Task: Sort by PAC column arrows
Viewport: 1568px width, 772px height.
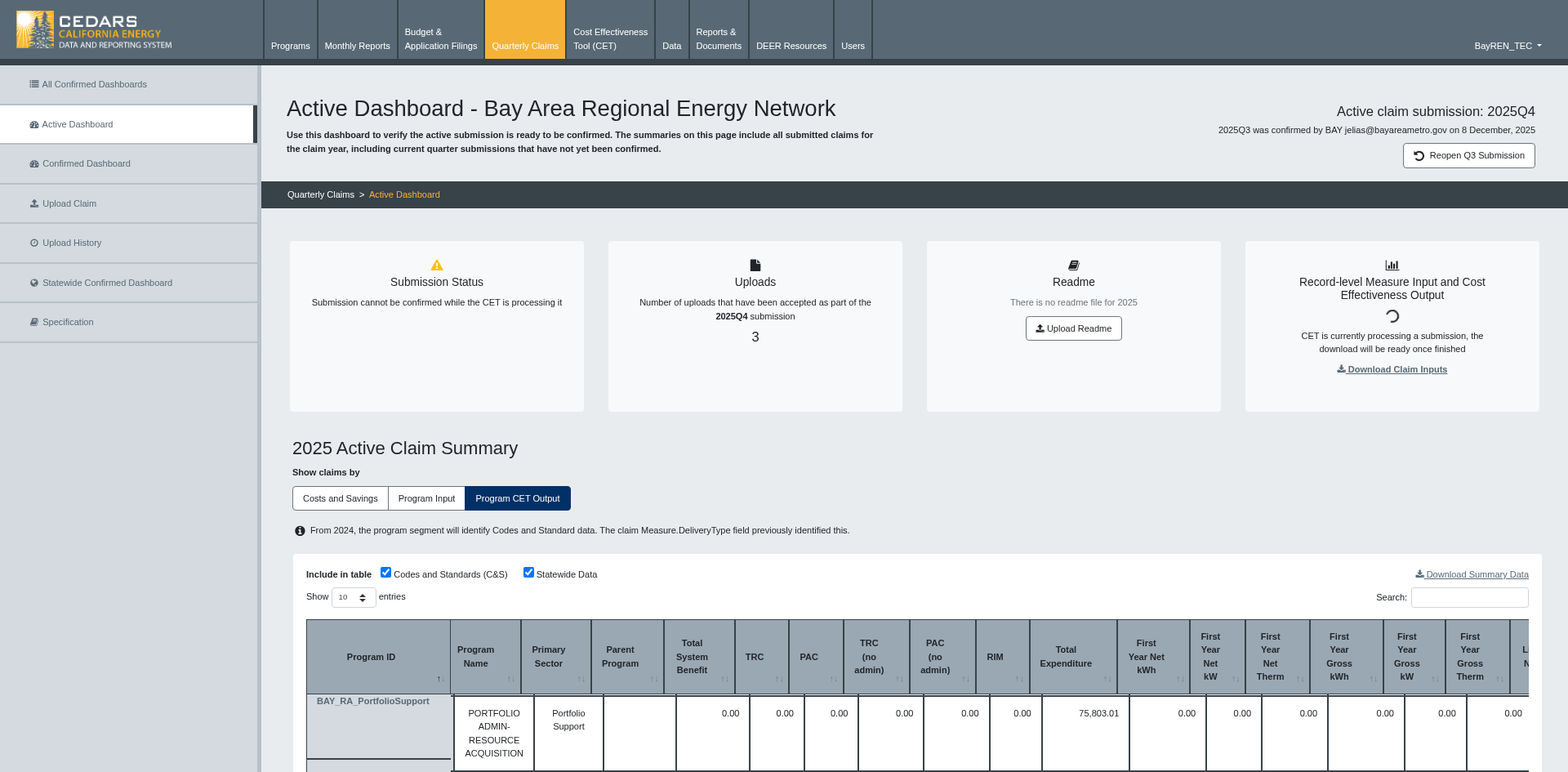Action: click(834, 680)
